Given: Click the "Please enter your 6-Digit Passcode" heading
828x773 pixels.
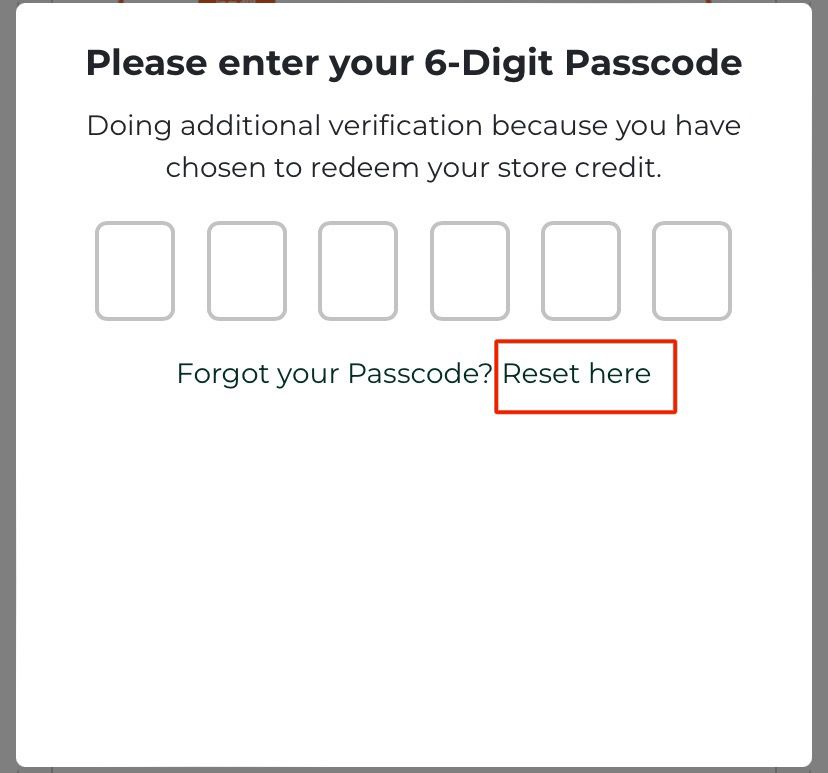Looking at the screenshot, I should tap(414, 63).
